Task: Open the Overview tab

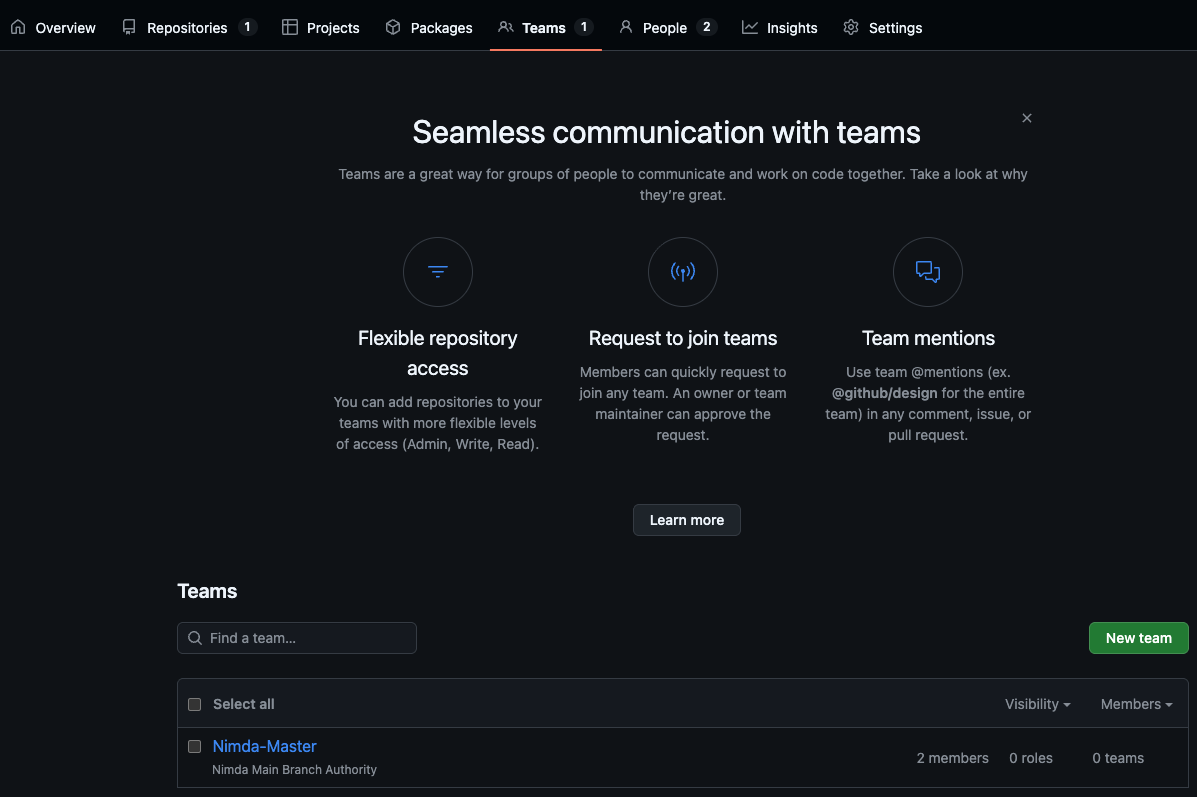Action: (x=53, y=27)
